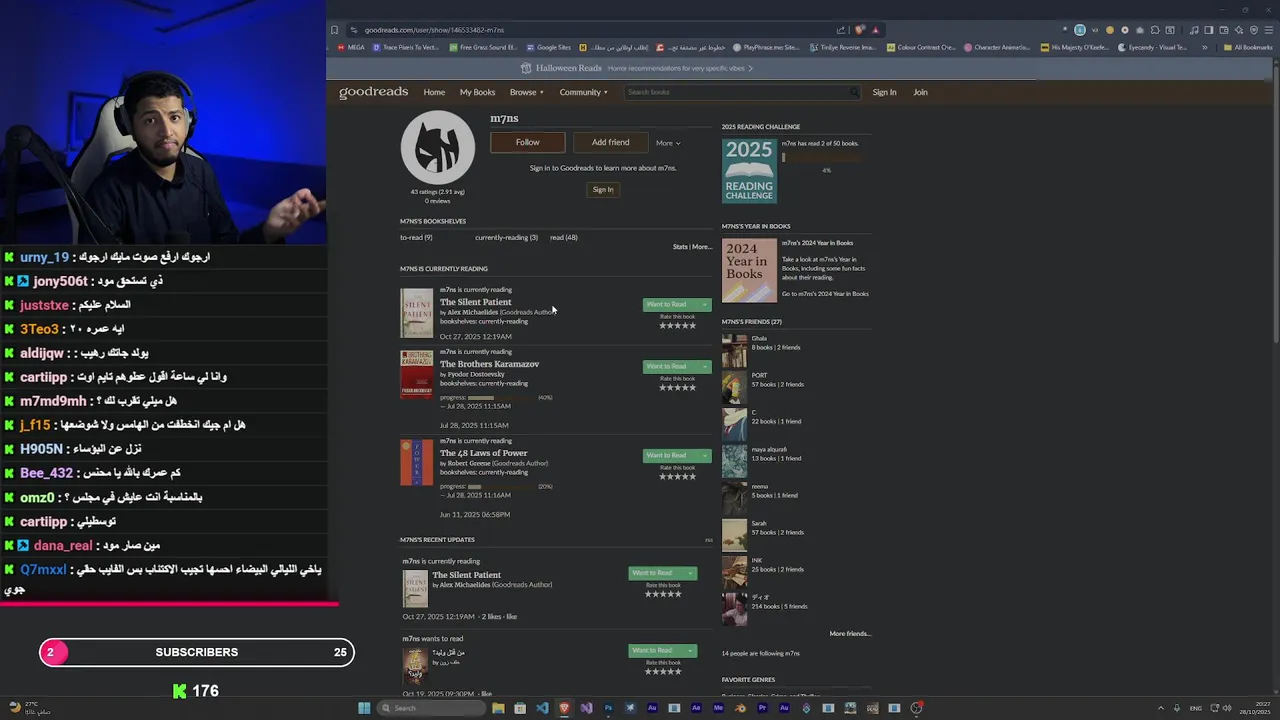Open The 48 Laws of Power title link
Image resolution: width=1280 pixels, height=720 pixels.
pyautogui.click(x=483, y=453)
